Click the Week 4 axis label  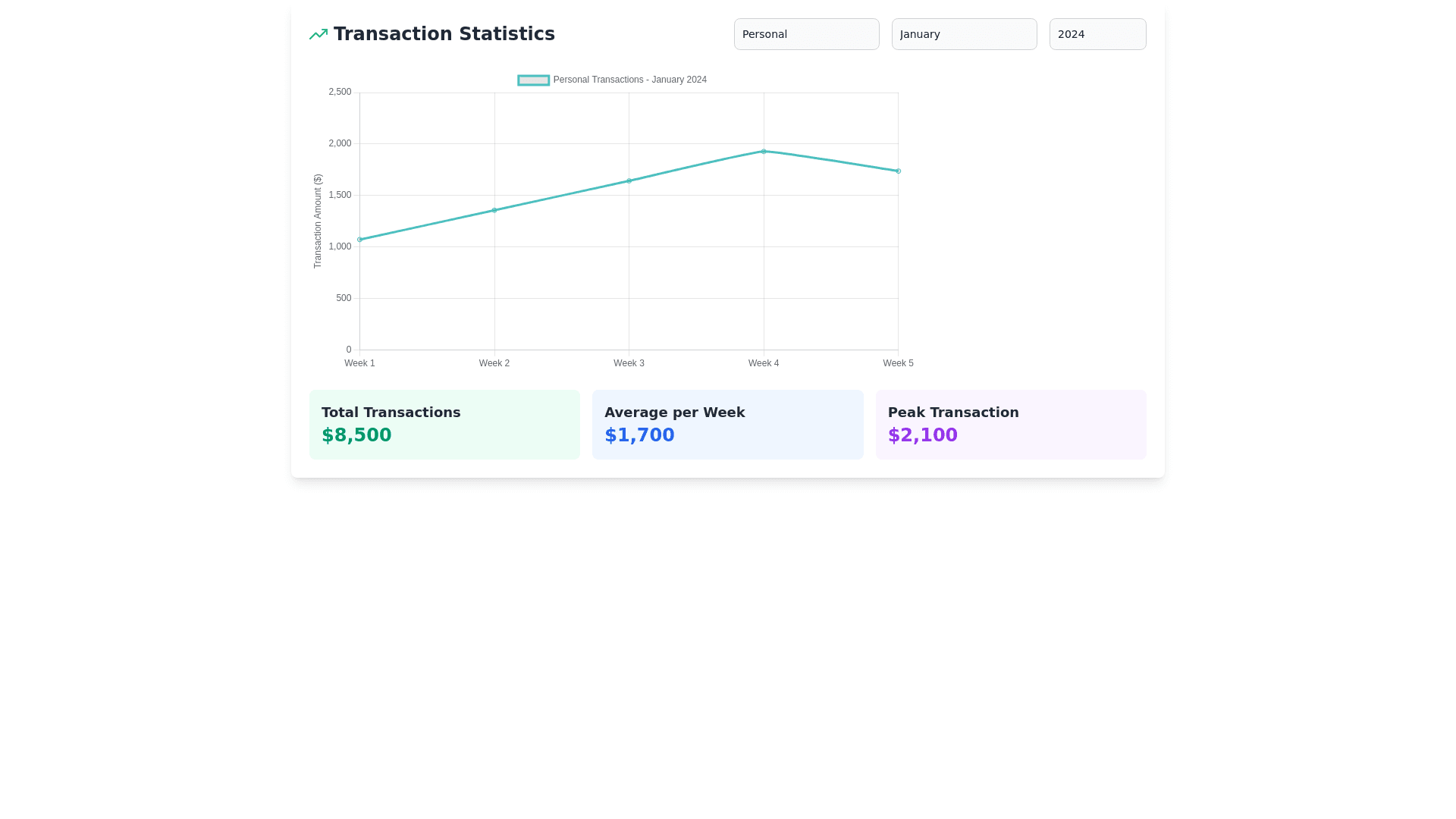click(x=764, y=363)
